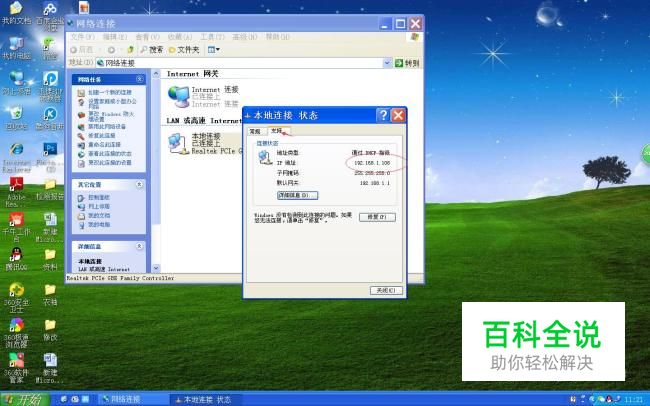Click disable this network device link

tap(102, 126)
